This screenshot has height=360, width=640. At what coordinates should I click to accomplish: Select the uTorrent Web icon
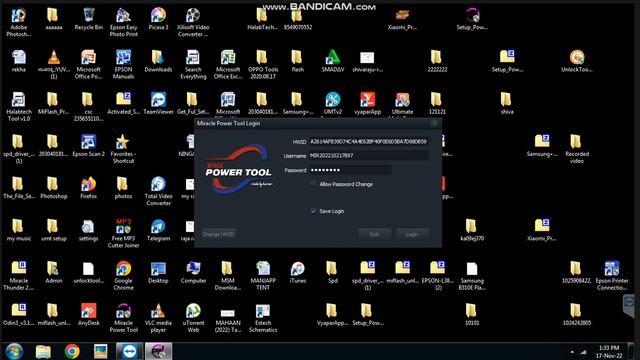(x=193, y=318)
